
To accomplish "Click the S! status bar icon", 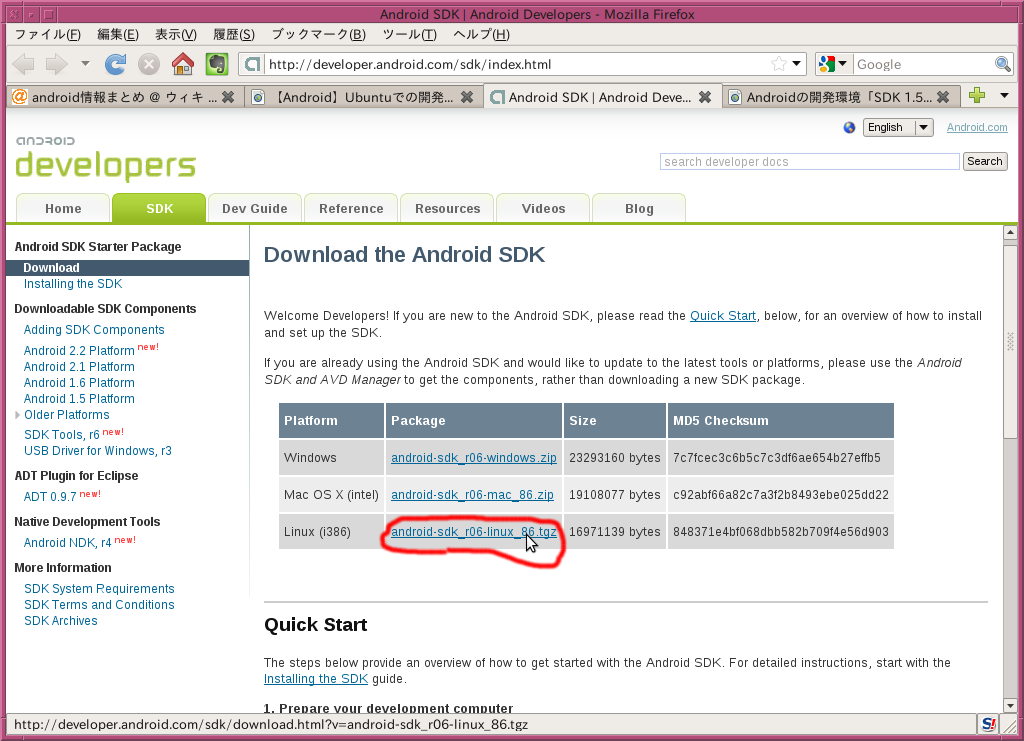I will click(x=989, y=724).
